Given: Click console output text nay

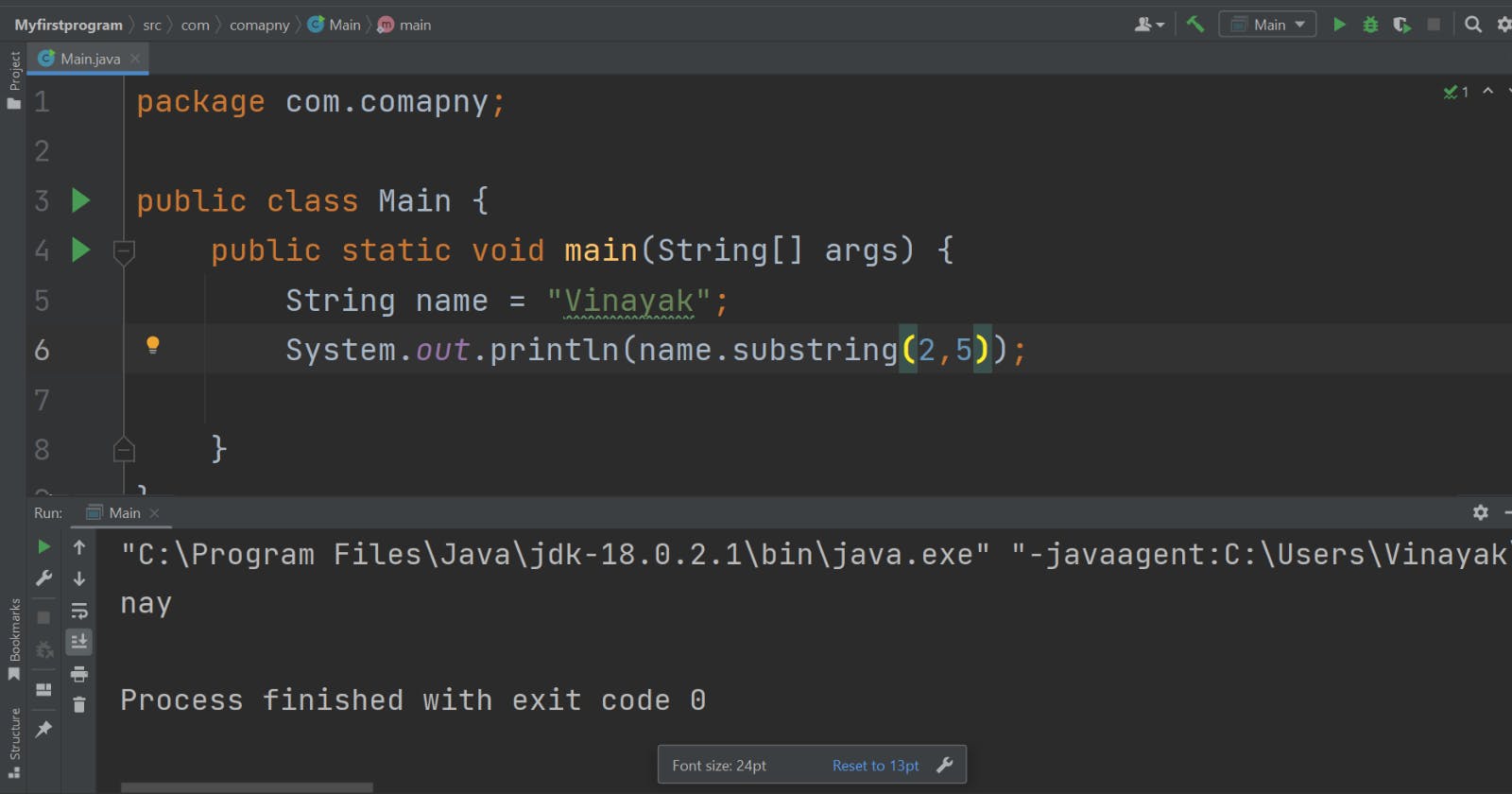Looking at the screenshot, I should point(146,604).
